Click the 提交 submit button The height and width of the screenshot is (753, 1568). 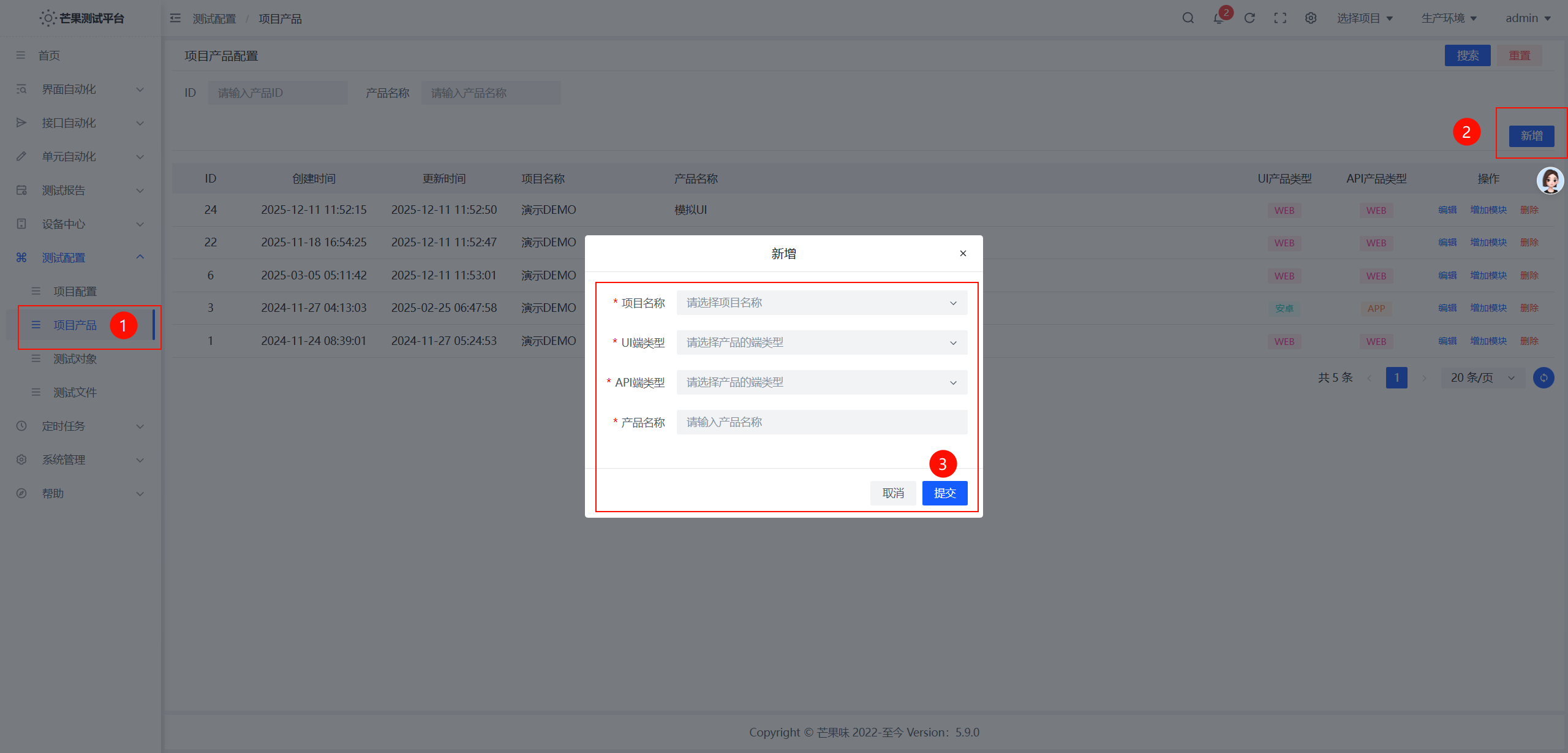(944, 493)
